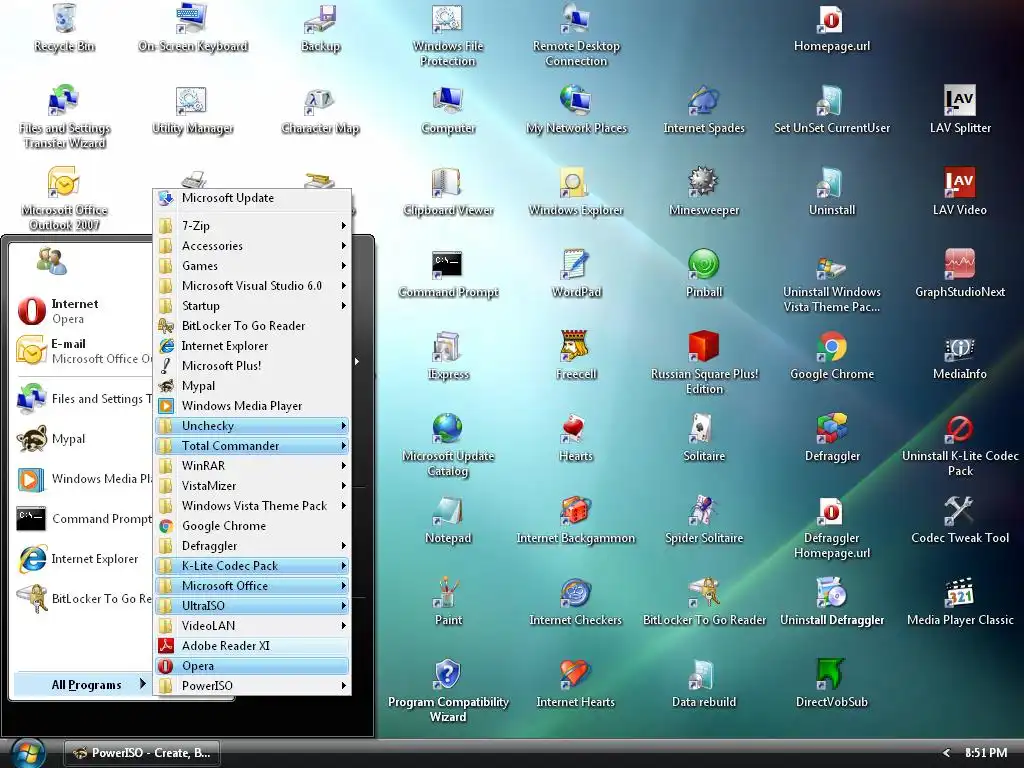Screen dimensions: 1024x768
Task: Launch Freecell from the desktop
Action: click(576, 356)
